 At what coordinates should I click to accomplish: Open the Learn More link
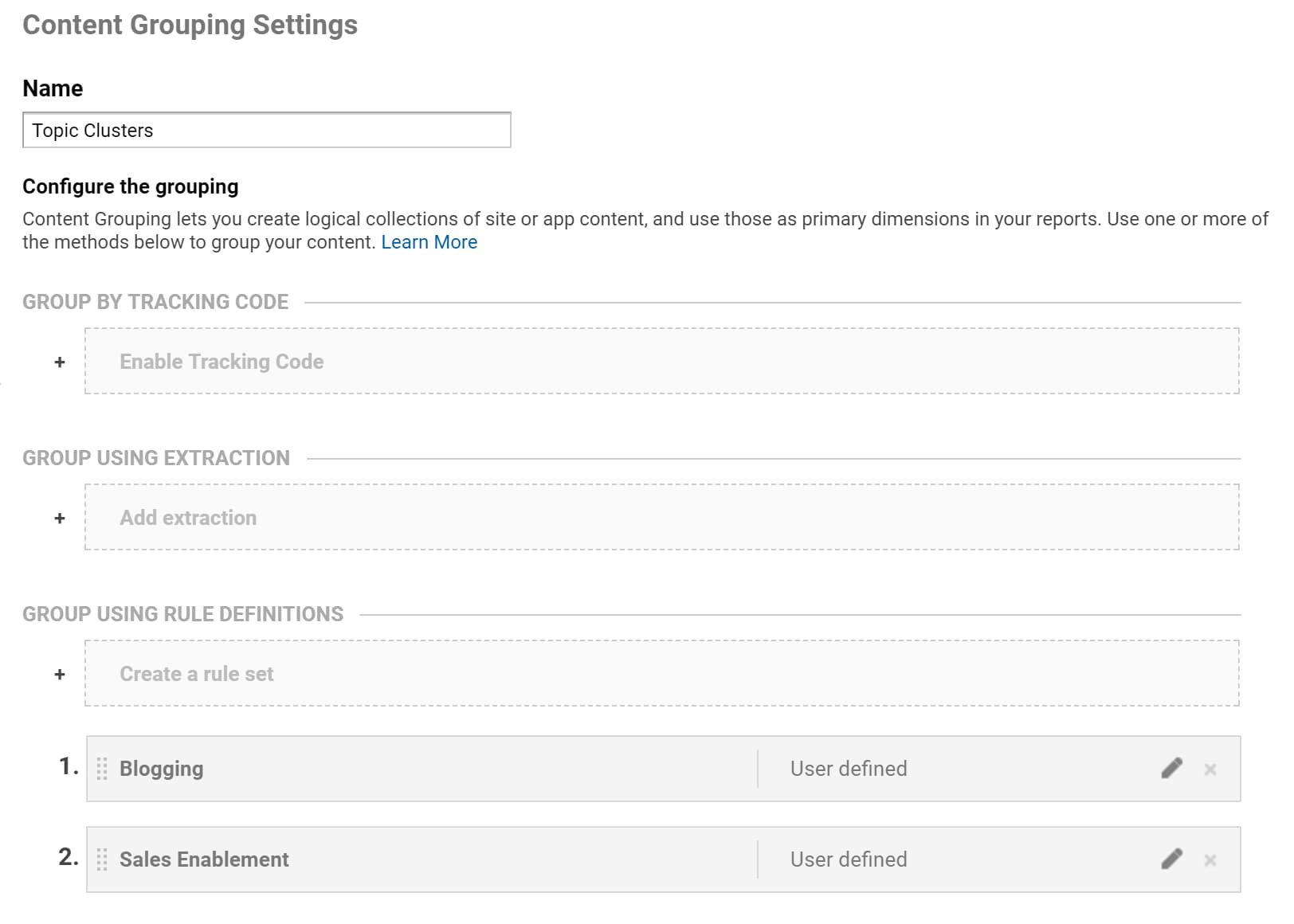pos(429,242)
